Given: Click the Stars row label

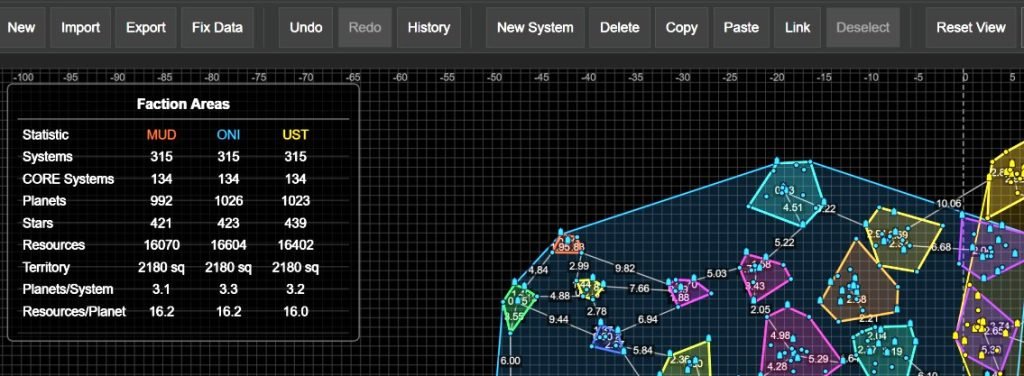Looking at the screenshot, I should pos(38,223).
